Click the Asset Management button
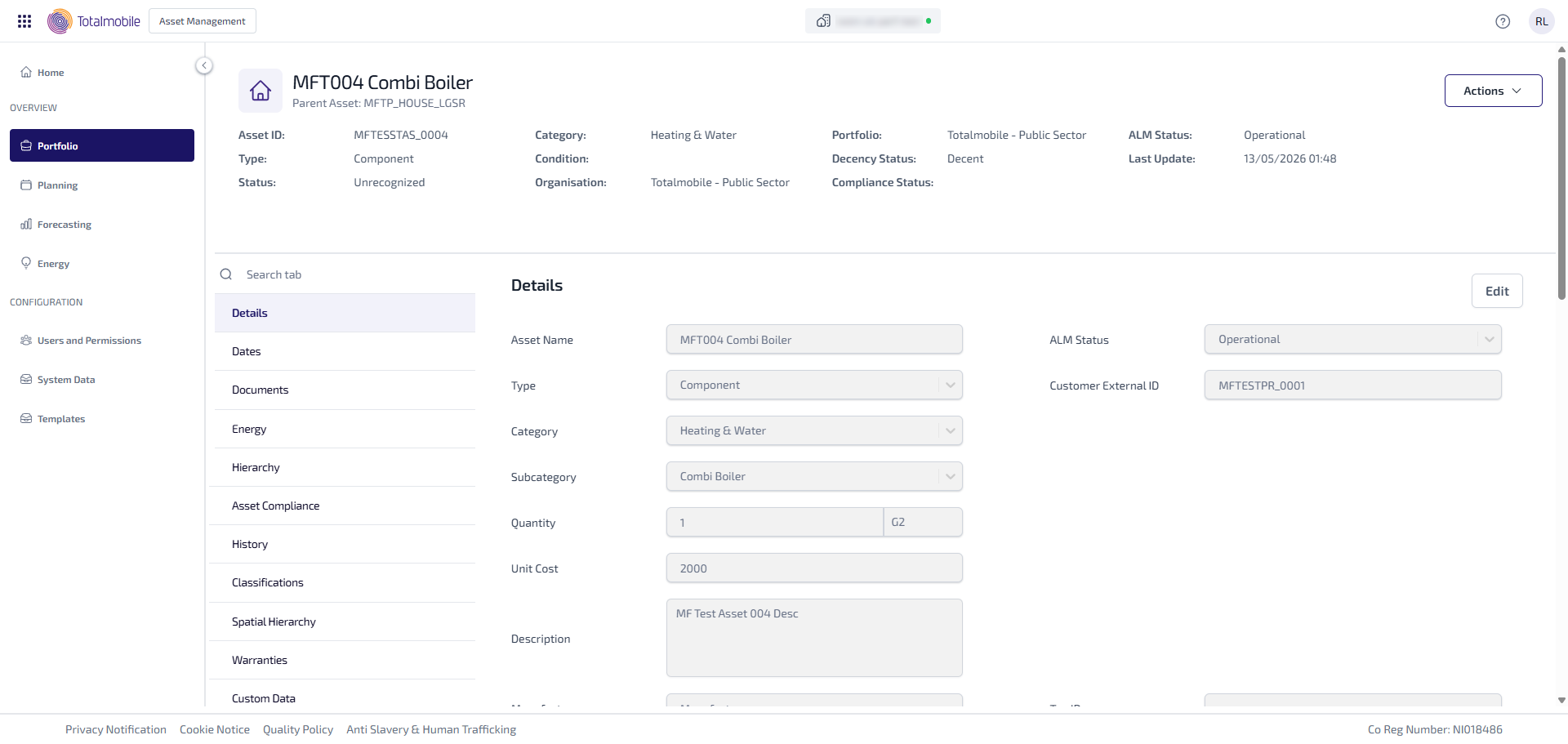The height and width of the screenshot is (744, 1568). tap(203, 21)
